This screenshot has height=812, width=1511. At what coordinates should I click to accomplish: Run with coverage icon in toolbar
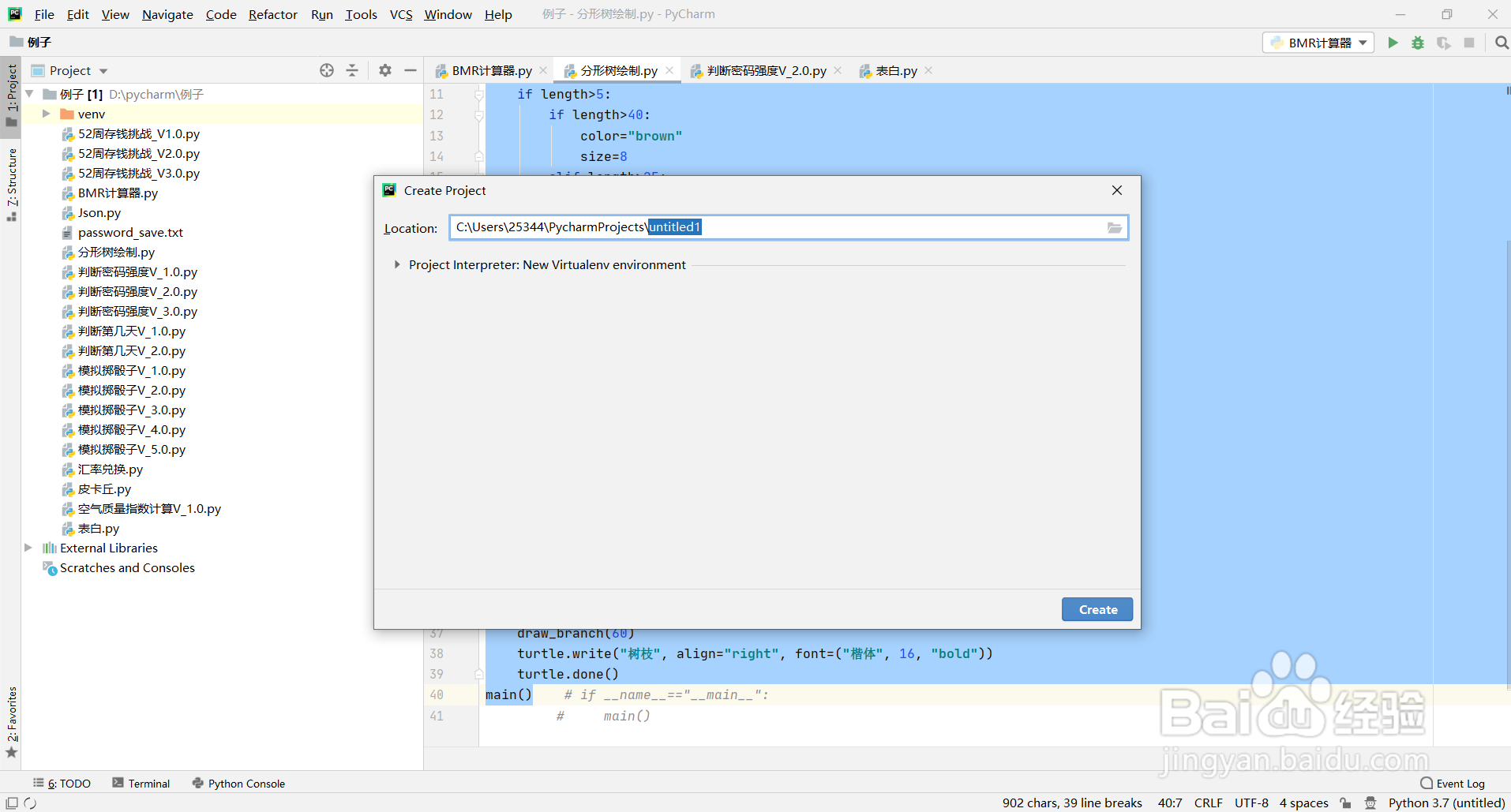click(x=1444, y=43)
